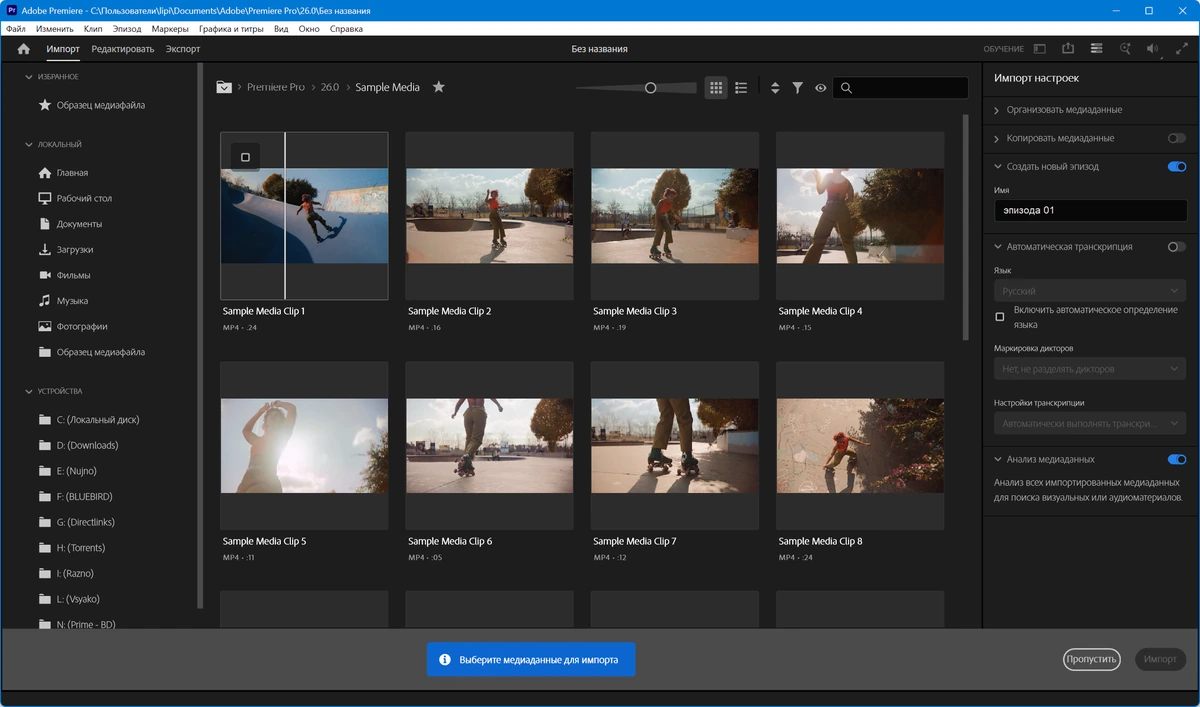The image size is (1200, 707).
Task: Open Маркировка дикторов dropdown
Action: tap(1090, 370)
